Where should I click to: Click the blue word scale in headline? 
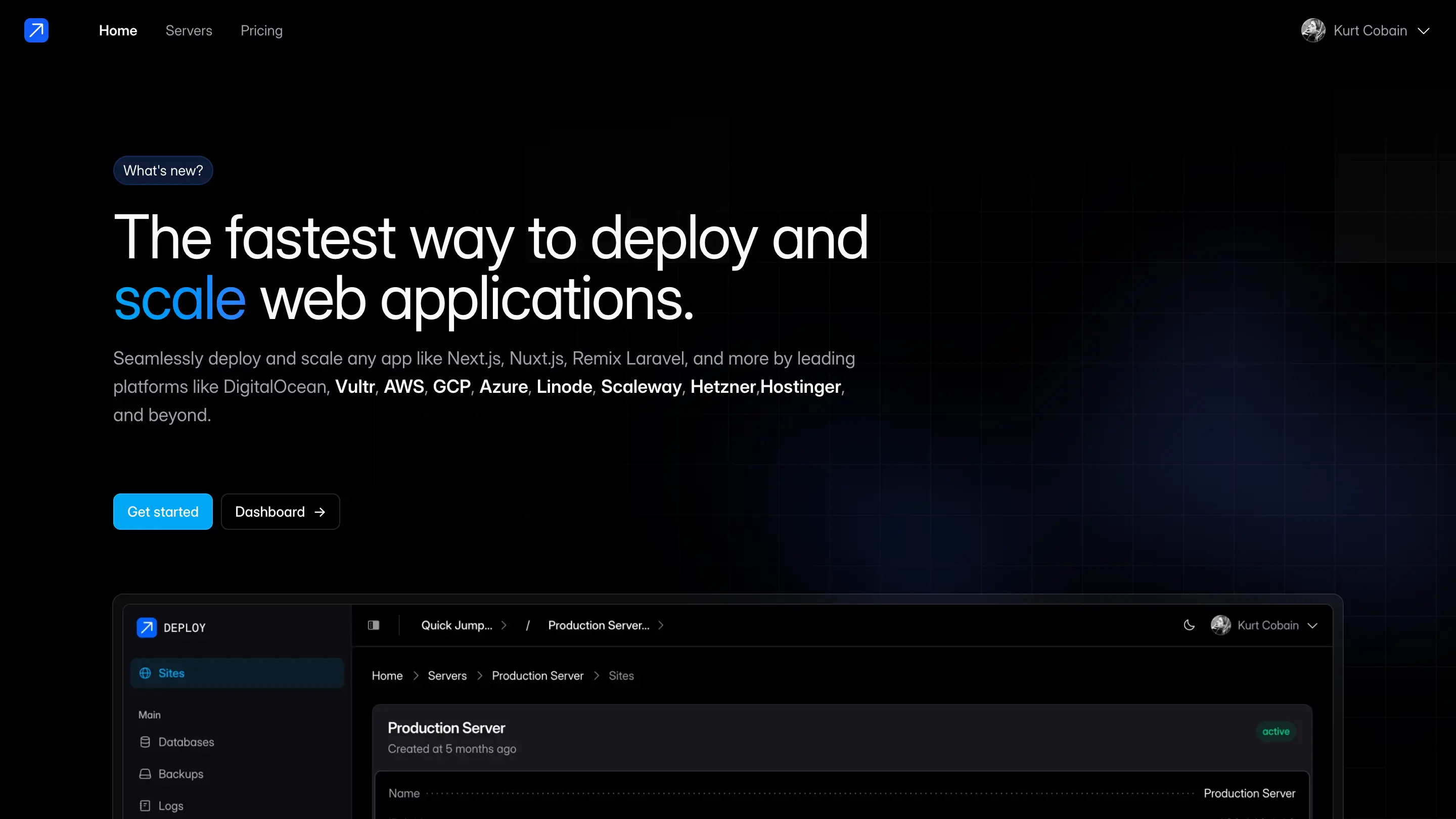[180, 299]
